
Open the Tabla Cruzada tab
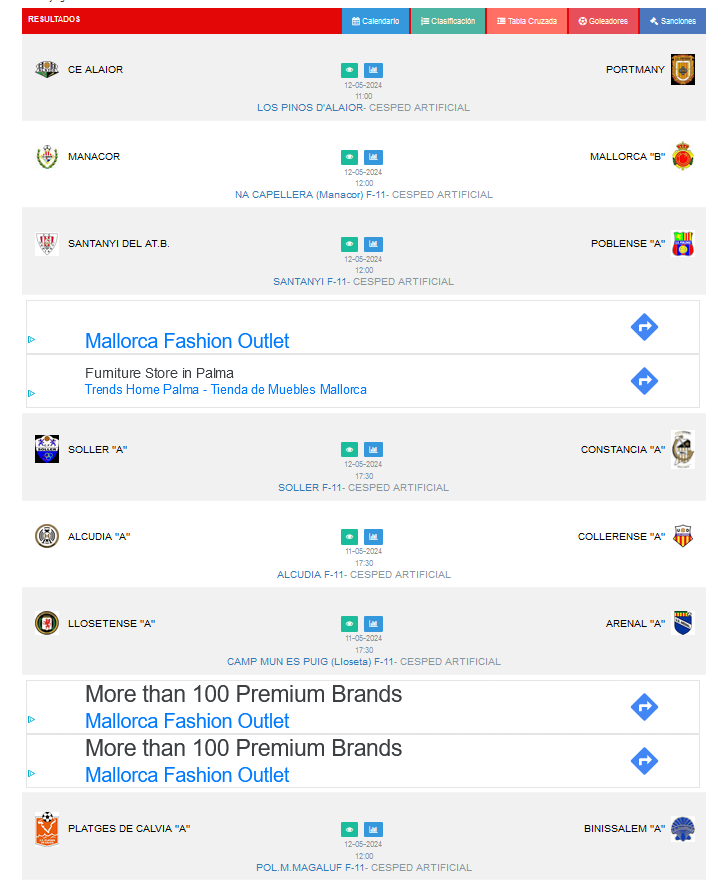pos(527,21)
